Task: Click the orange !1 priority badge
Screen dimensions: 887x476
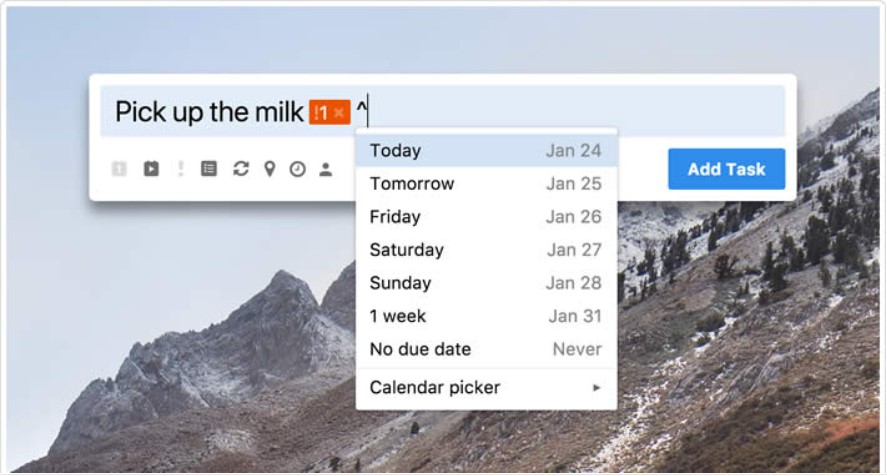Action: [330, 112]
